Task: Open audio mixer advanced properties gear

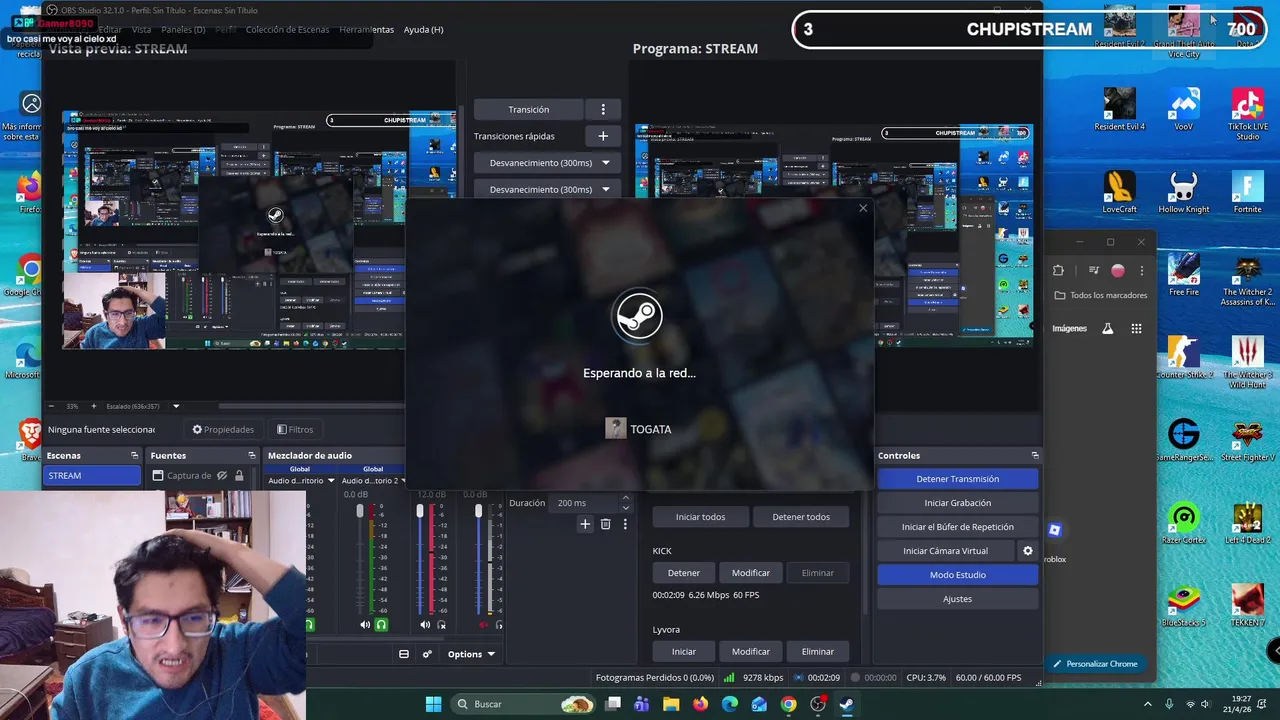Action: [427, 654]
